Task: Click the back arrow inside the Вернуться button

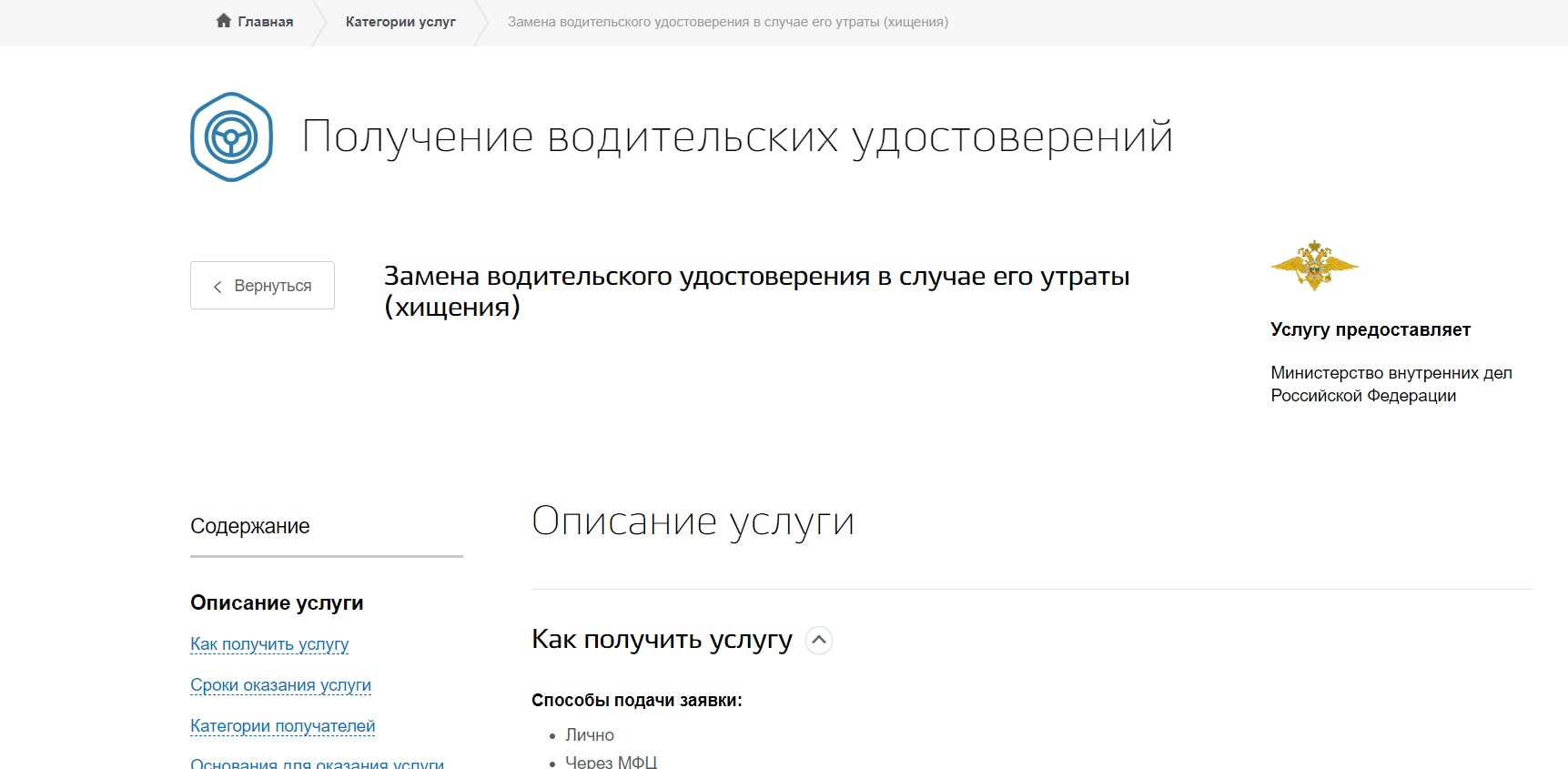Action: (217, 287)
